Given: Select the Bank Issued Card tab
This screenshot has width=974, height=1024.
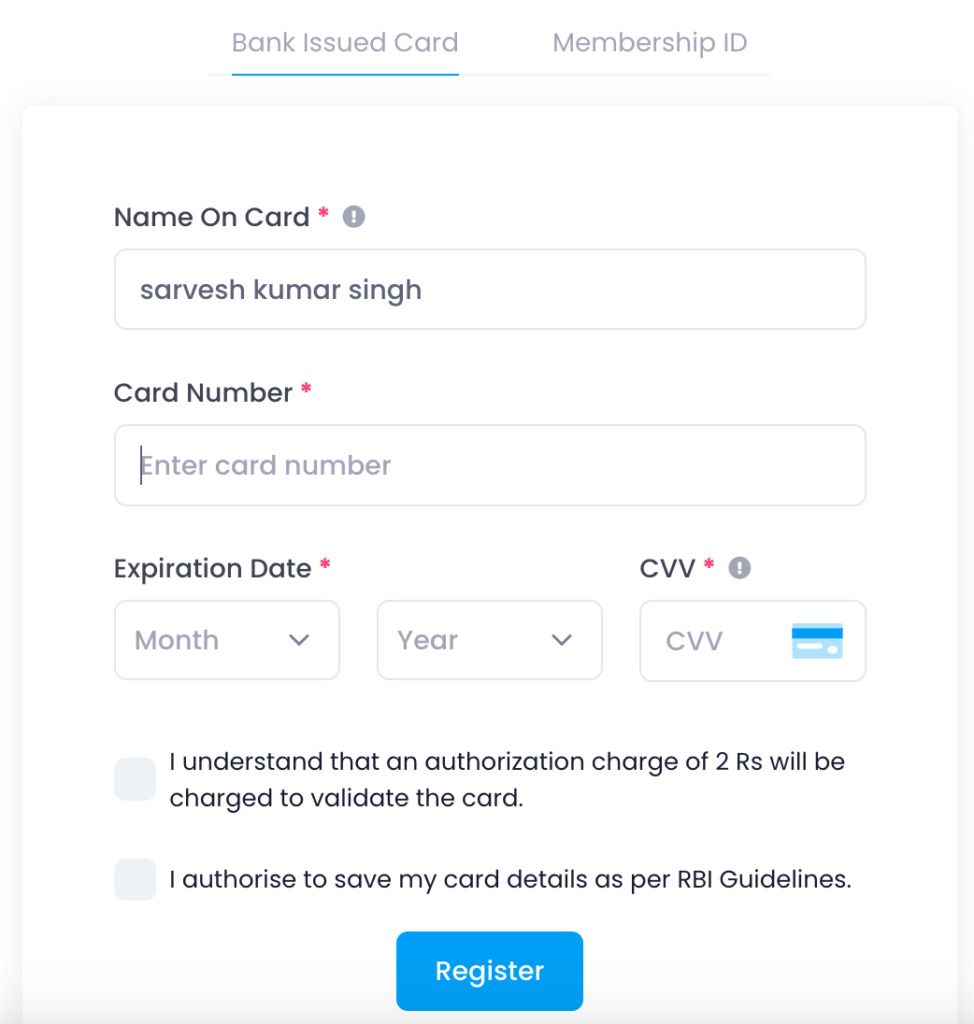Looking at the screenshot, I should tap(345, 43).
